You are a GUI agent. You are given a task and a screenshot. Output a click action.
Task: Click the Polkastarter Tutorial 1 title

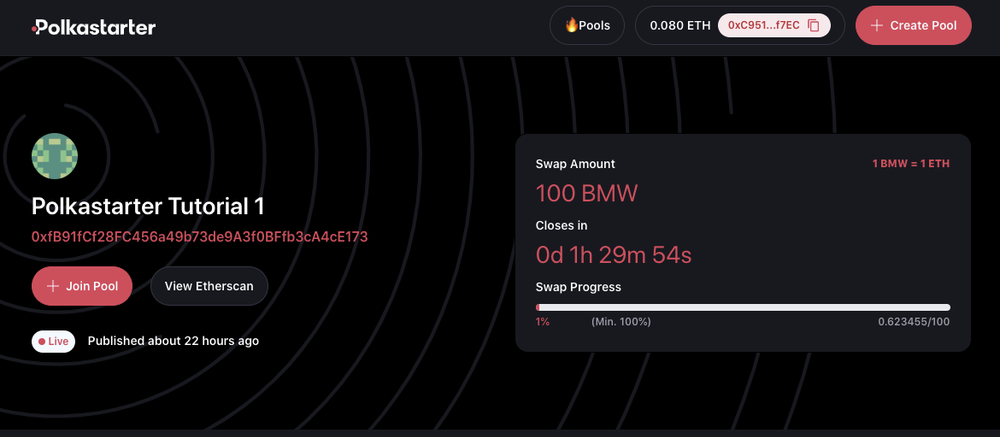pos(148,206)
